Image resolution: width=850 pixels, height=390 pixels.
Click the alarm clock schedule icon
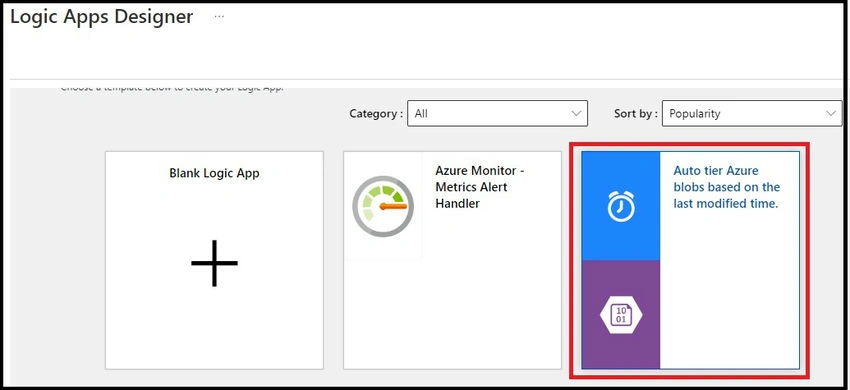pyautogui.click(x=621, y=206)
